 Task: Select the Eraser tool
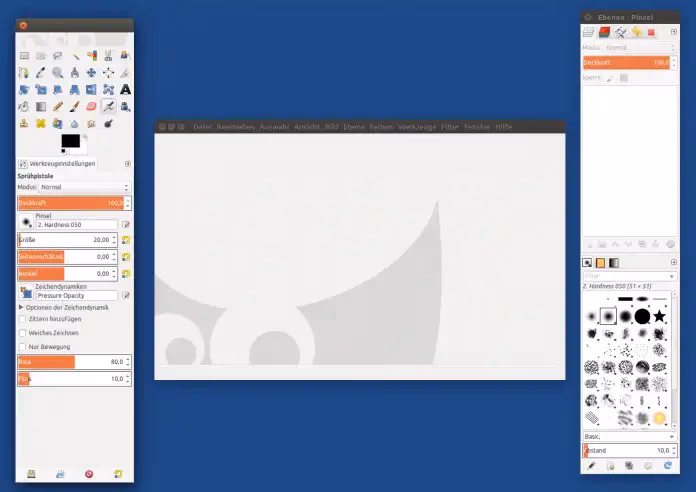tap(91, 106)
